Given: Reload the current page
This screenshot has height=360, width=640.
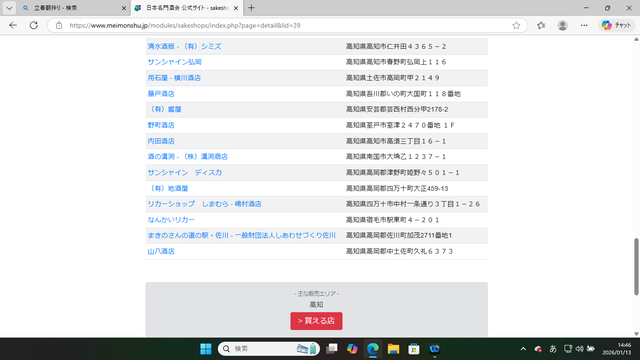Looking at the screenshot, I should pos(34,25).
